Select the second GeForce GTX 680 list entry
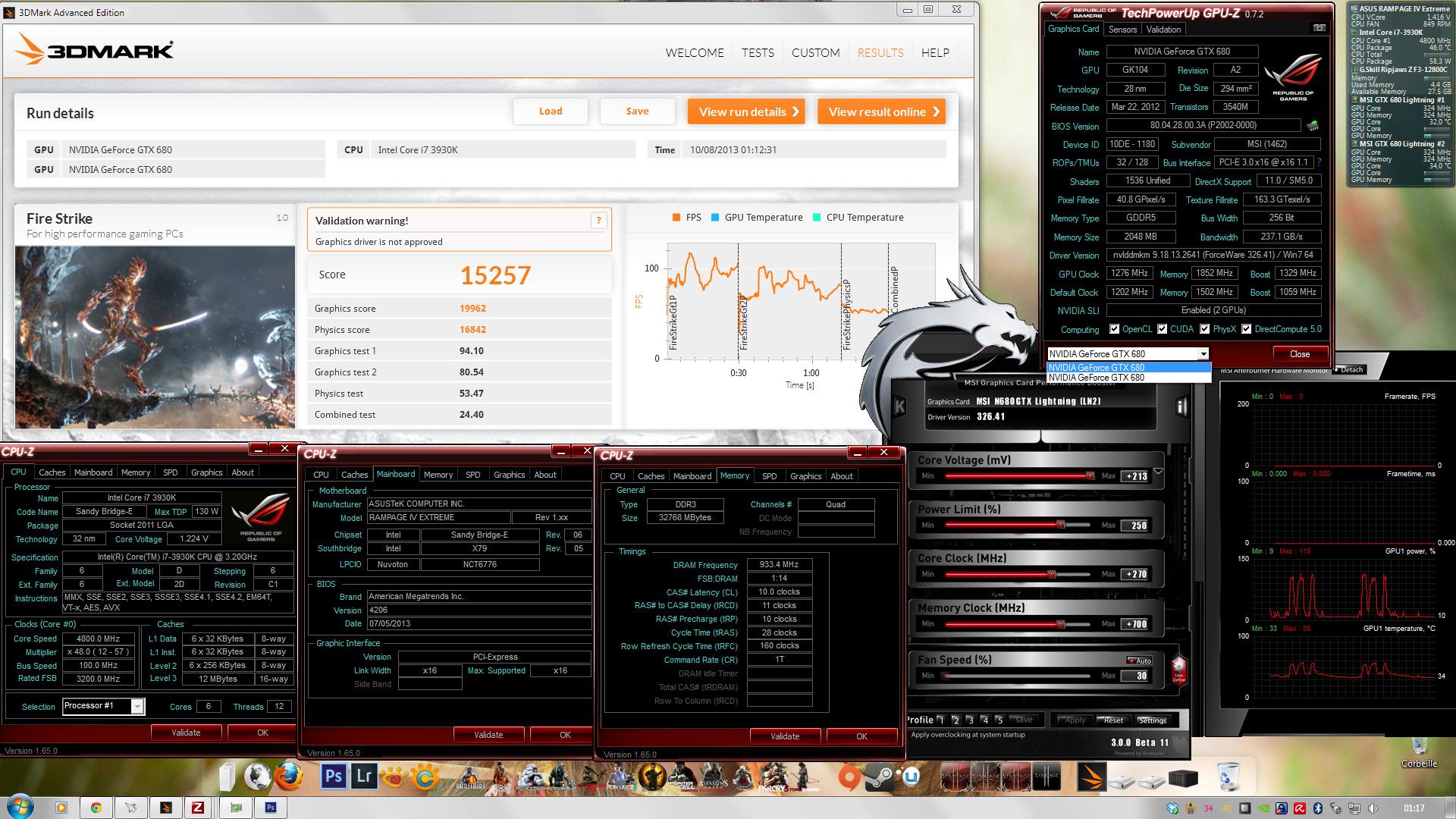The width and height of the screenshot is (1456, 819). tap(1128, 378)
